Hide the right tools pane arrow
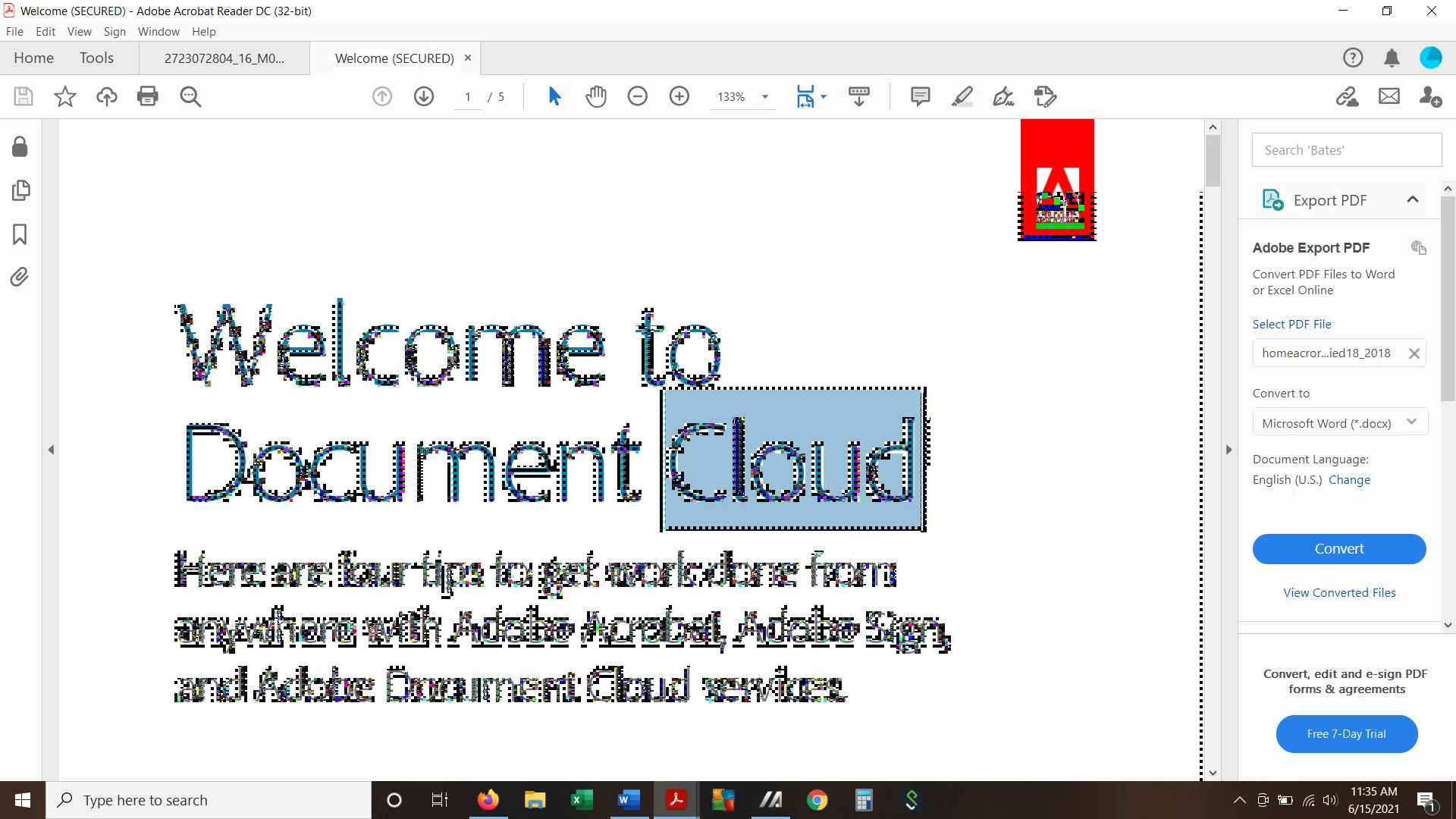 coord(1228,450)
